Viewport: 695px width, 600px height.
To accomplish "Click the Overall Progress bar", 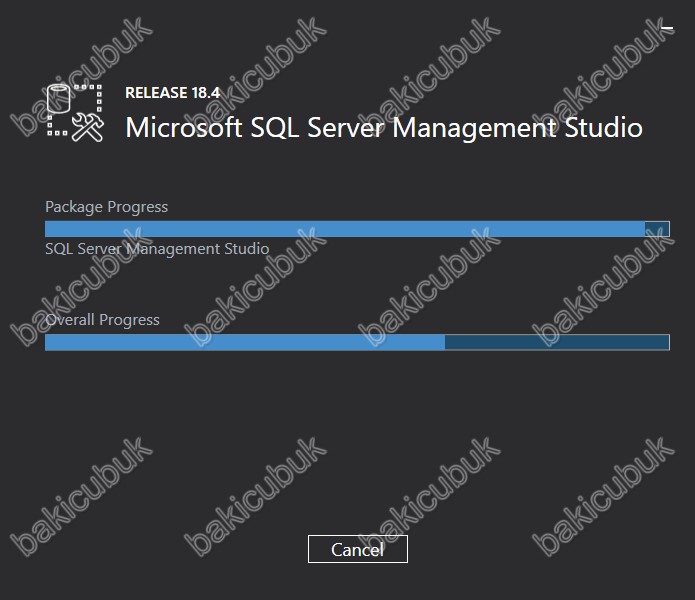I will 357,342.
